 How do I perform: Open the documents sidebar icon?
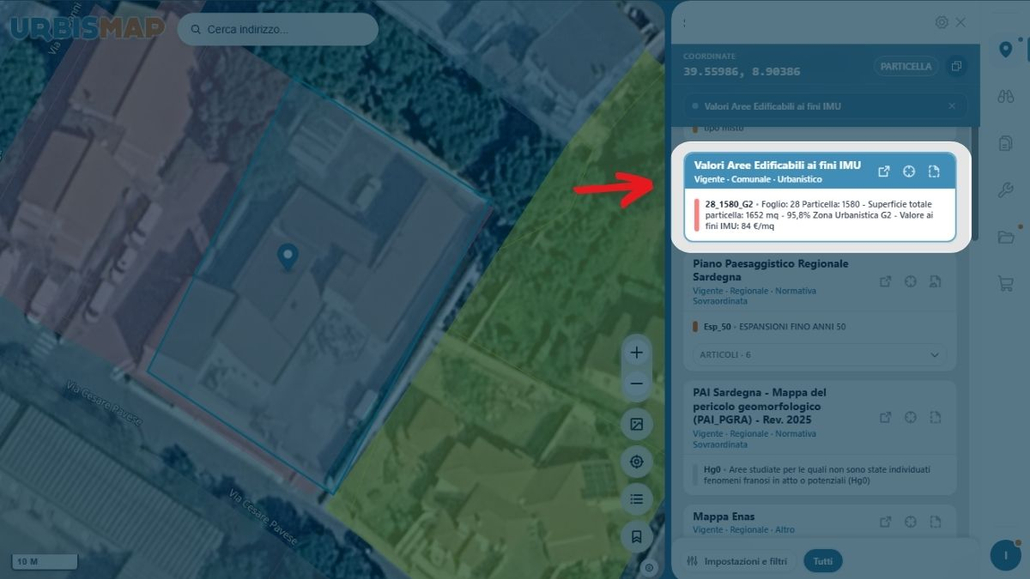pyautogui.click(x=1005, y=143)
